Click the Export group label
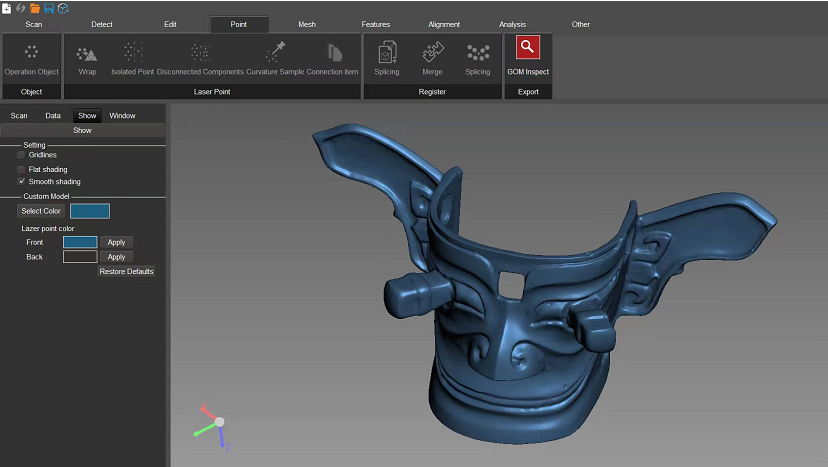Image resolution: width=828 pixels, height=467 pixels. [x=528, y=91]
